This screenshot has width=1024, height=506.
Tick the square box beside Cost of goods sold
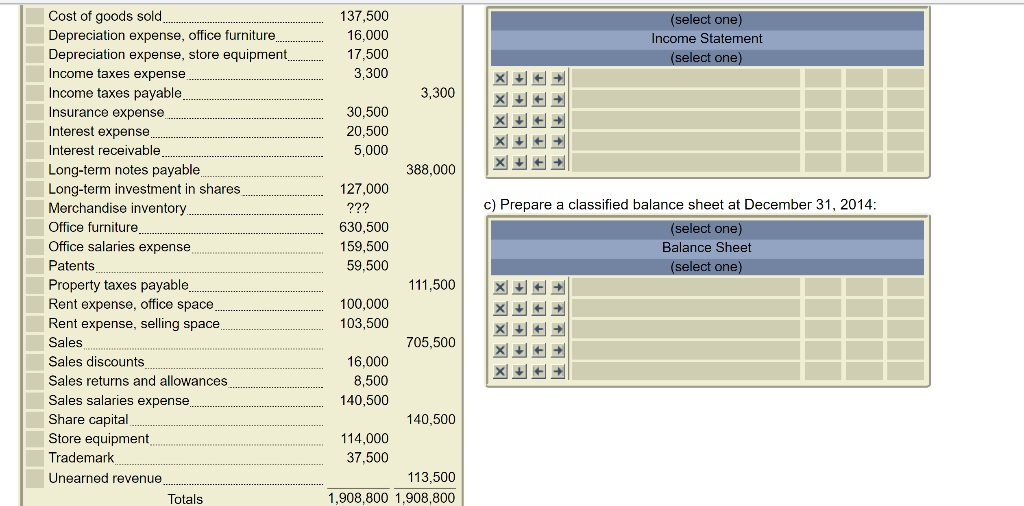pyautogui.click(x=35, y=16)
